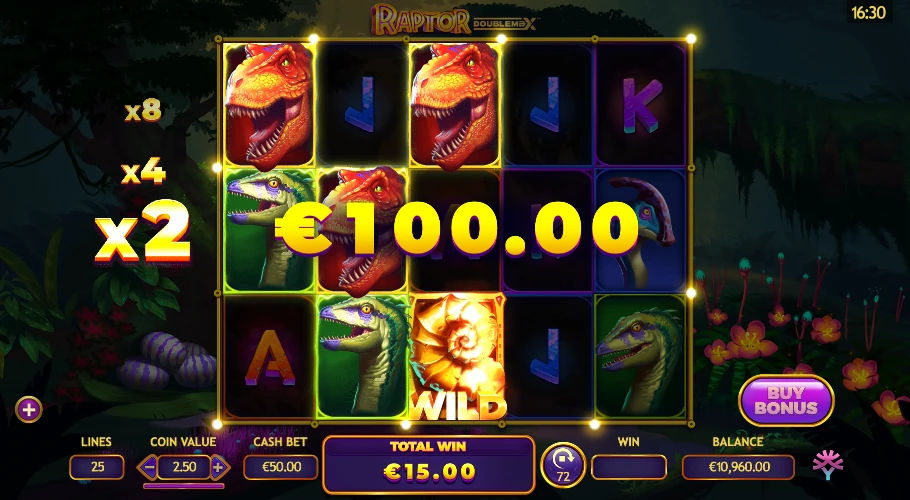Viewport: 910px width, 500px height.
Task: Click the Cash Bet amount €50.00
Action: 281,467
